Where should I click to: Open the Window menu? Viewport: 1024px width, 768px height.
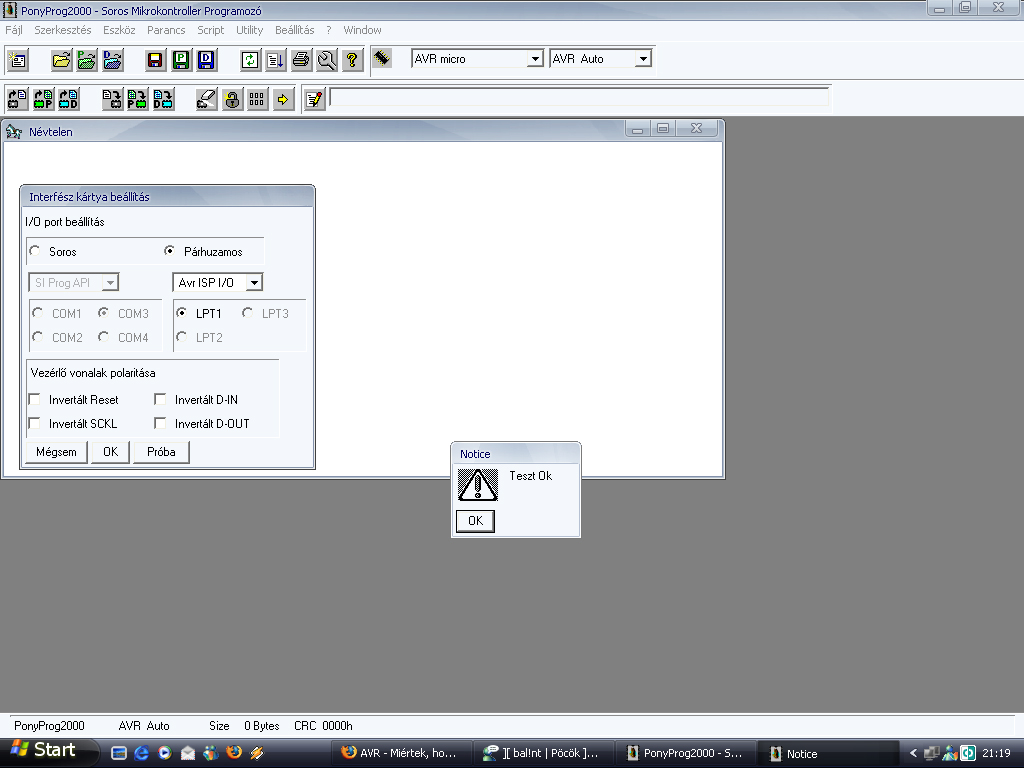[362, 30]
